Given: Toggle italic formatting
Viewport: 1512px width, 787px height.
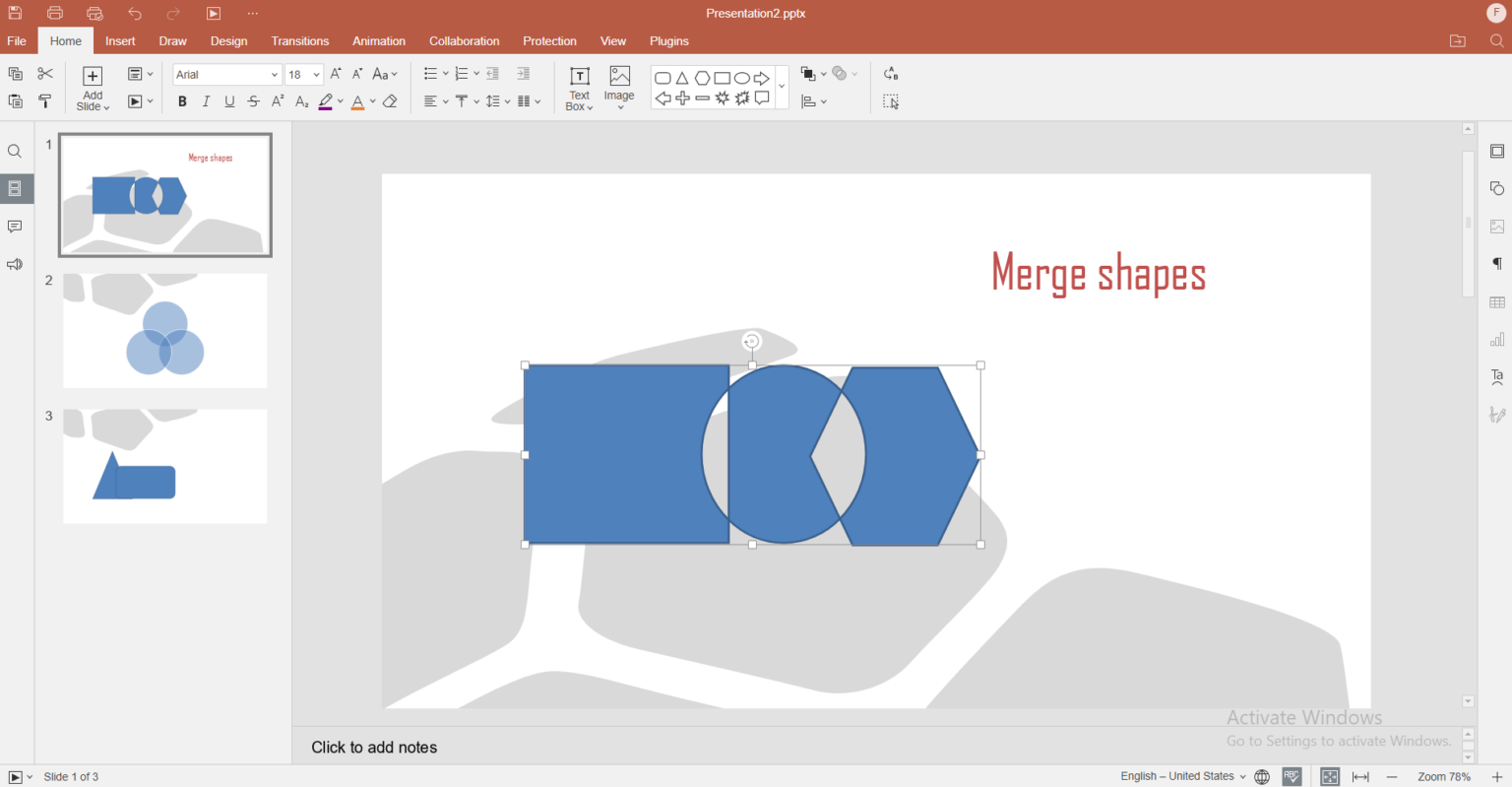Looking at the screenshot, I should pyautogui.click(x=206, y=101).
